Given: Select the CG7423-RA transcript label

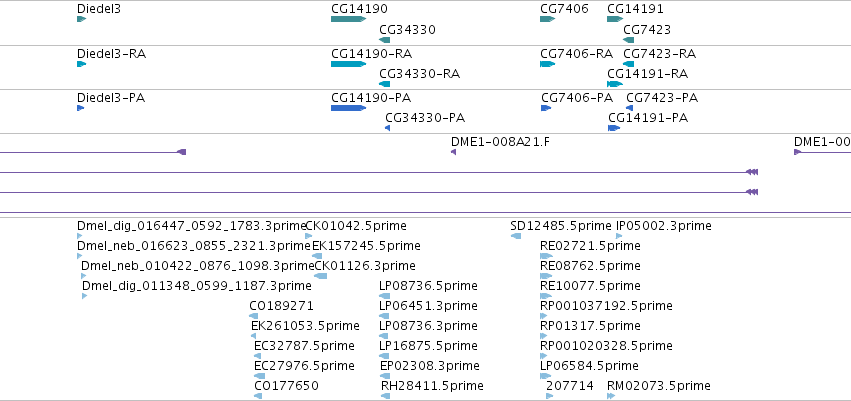Looking at the screenshot, I should click(x=659, y=54).
